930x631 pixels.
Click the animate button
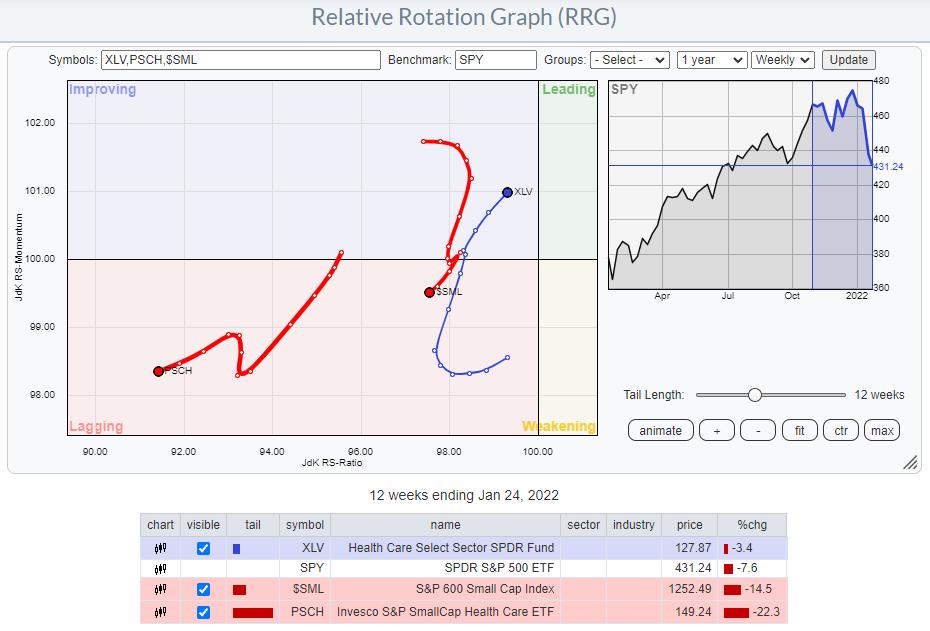pyautogui.click(x=661, y=431)
